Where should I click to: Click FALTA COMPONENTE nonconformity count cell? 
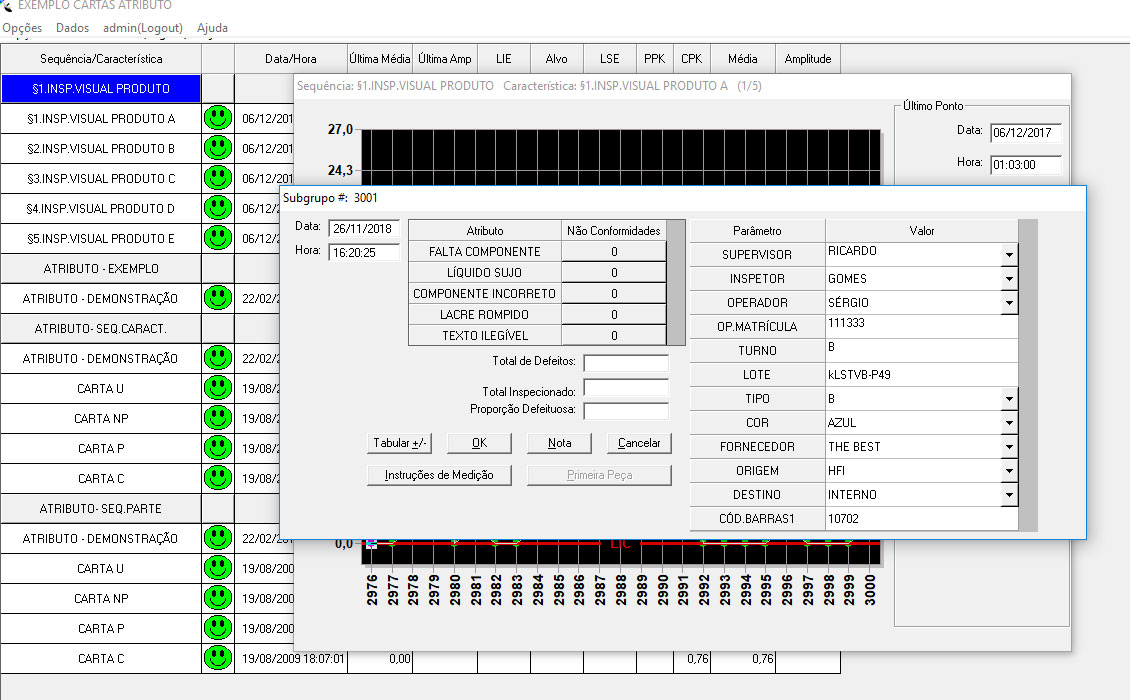[613, 252]
